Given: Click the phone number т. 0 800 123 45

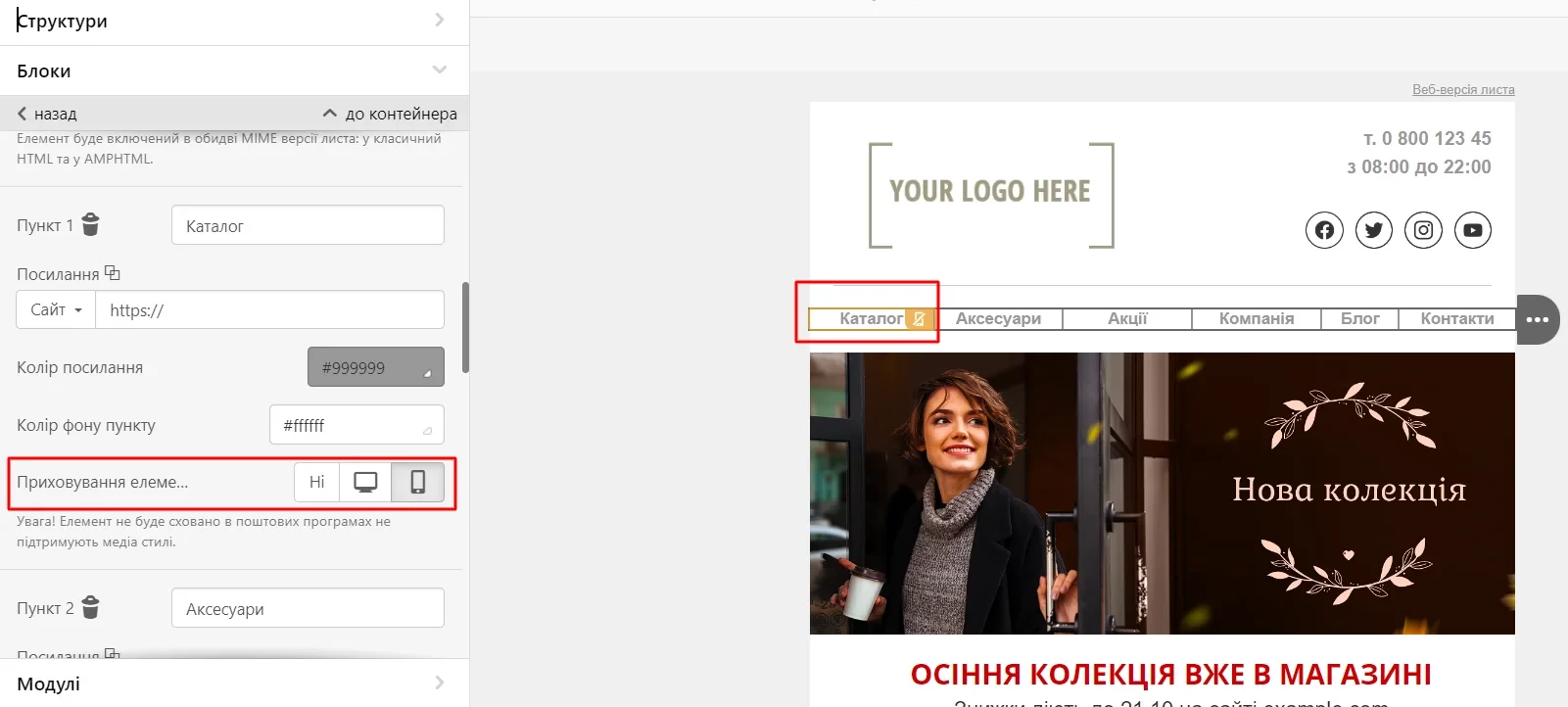Looking at the screenshot, I should (1427, 139).
